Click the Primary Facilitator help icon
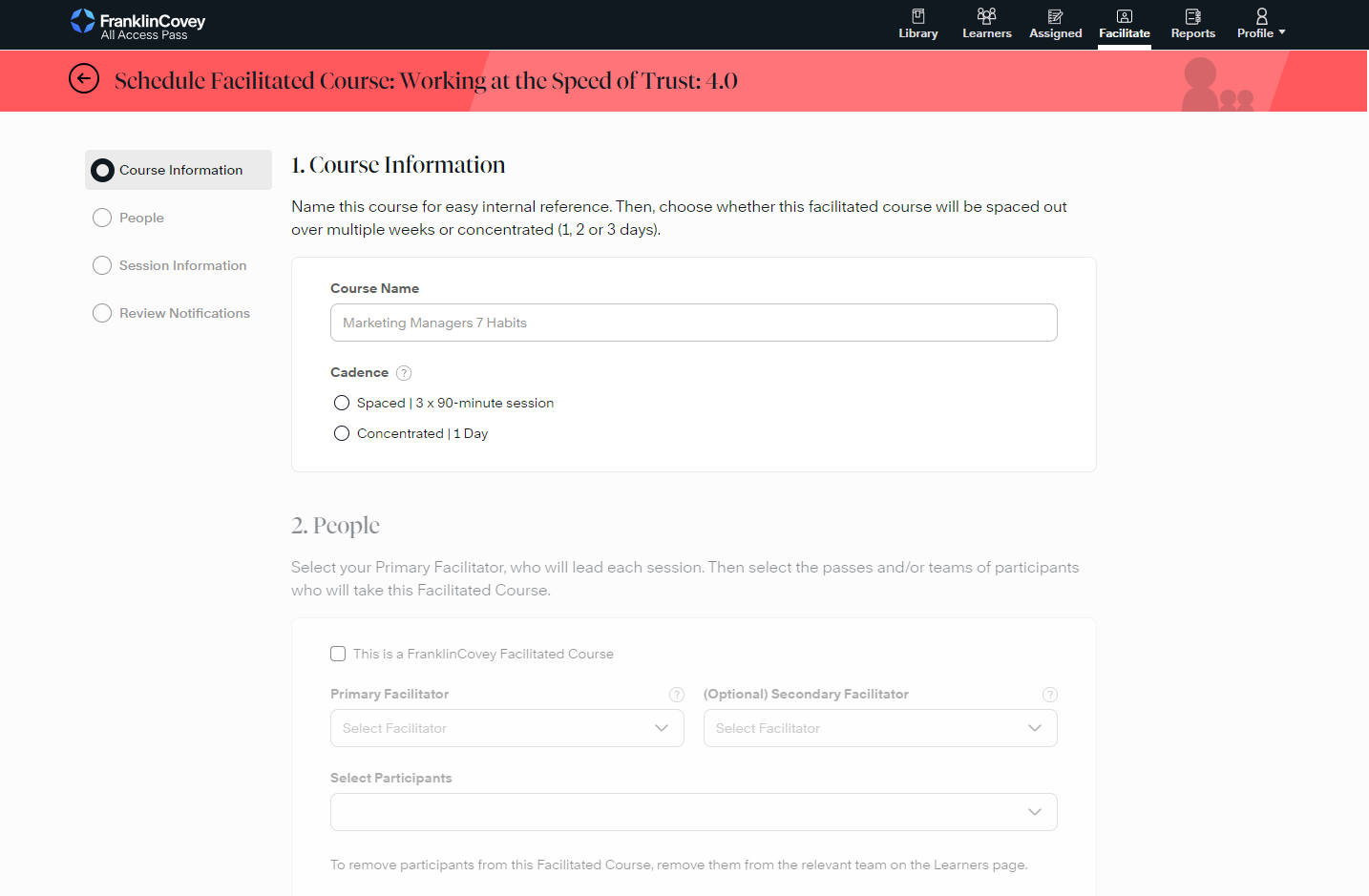Viewport: 1369px width, 896px height. 677,695
